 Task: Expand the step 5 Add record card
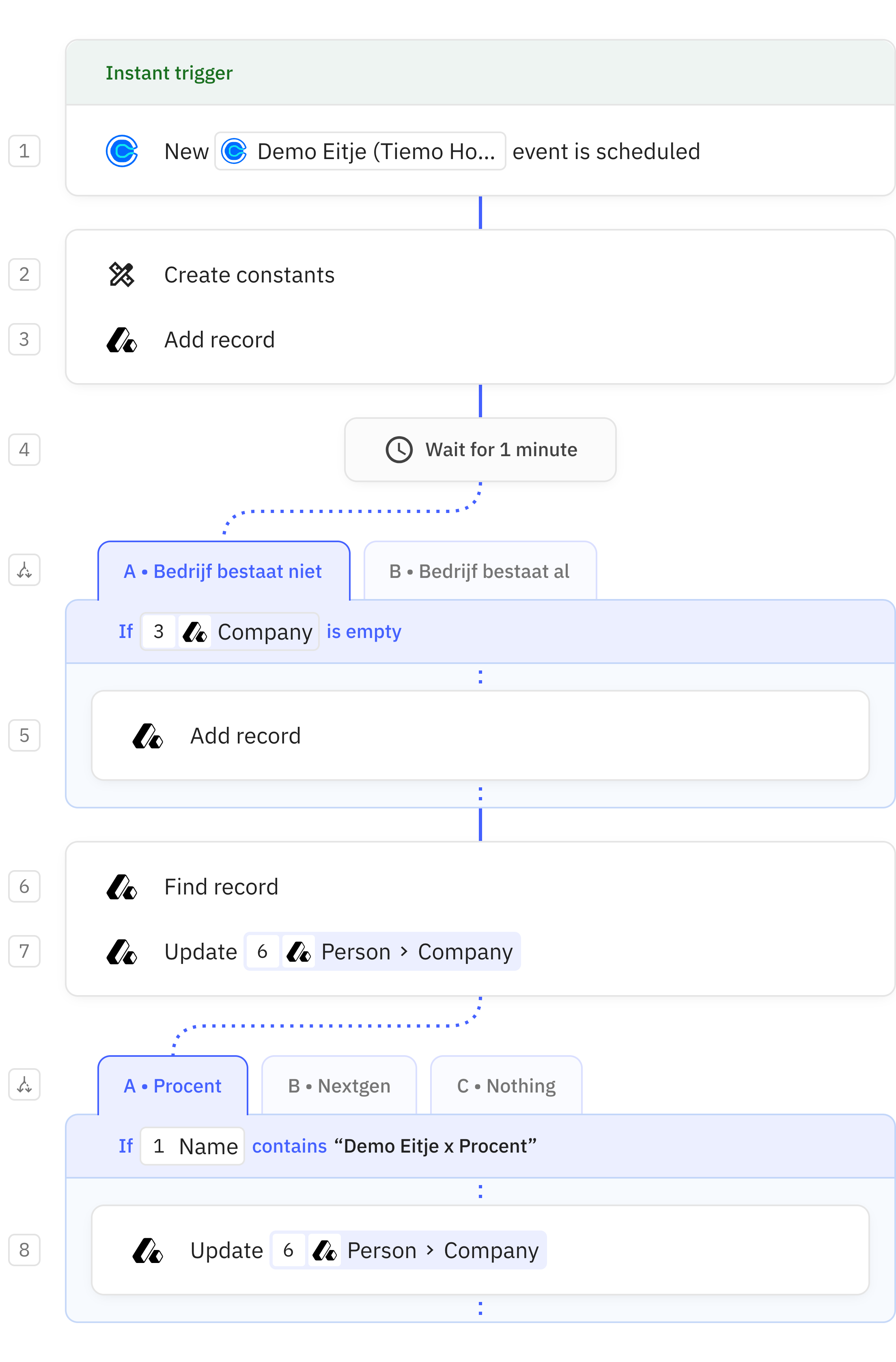tap(480, 736)
